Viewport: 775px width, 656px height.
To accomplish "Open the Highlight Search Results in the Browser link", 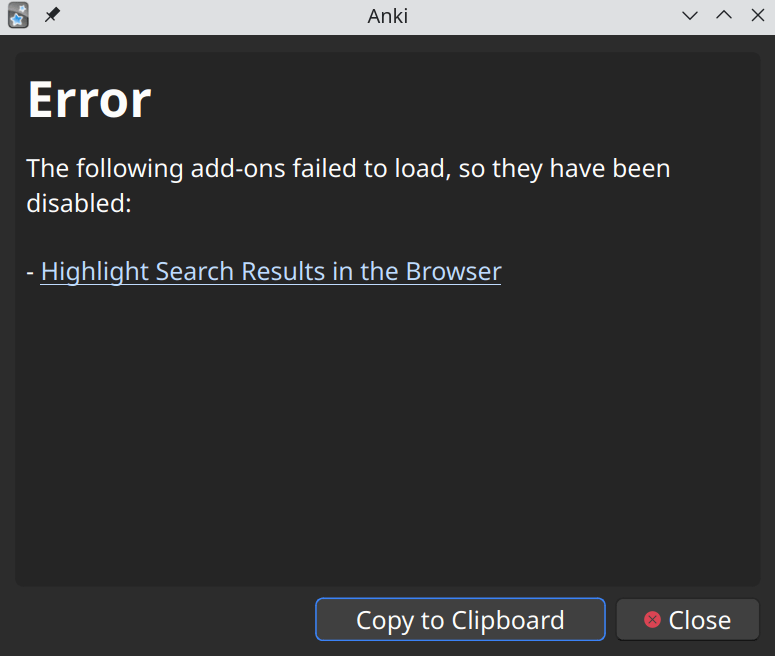I will click(270, 271).
